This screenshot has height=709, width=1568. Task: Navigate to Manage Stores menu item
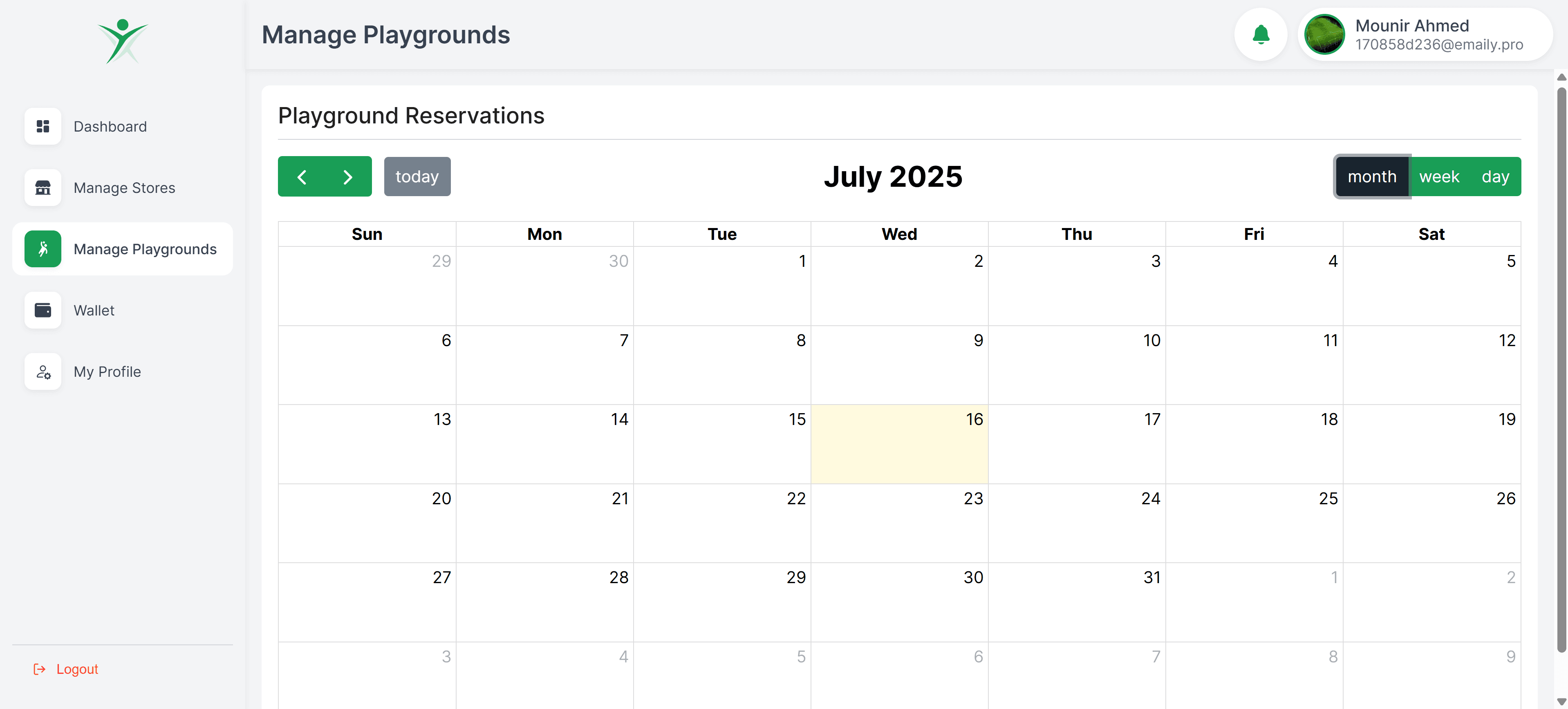(x=124, y=188)
